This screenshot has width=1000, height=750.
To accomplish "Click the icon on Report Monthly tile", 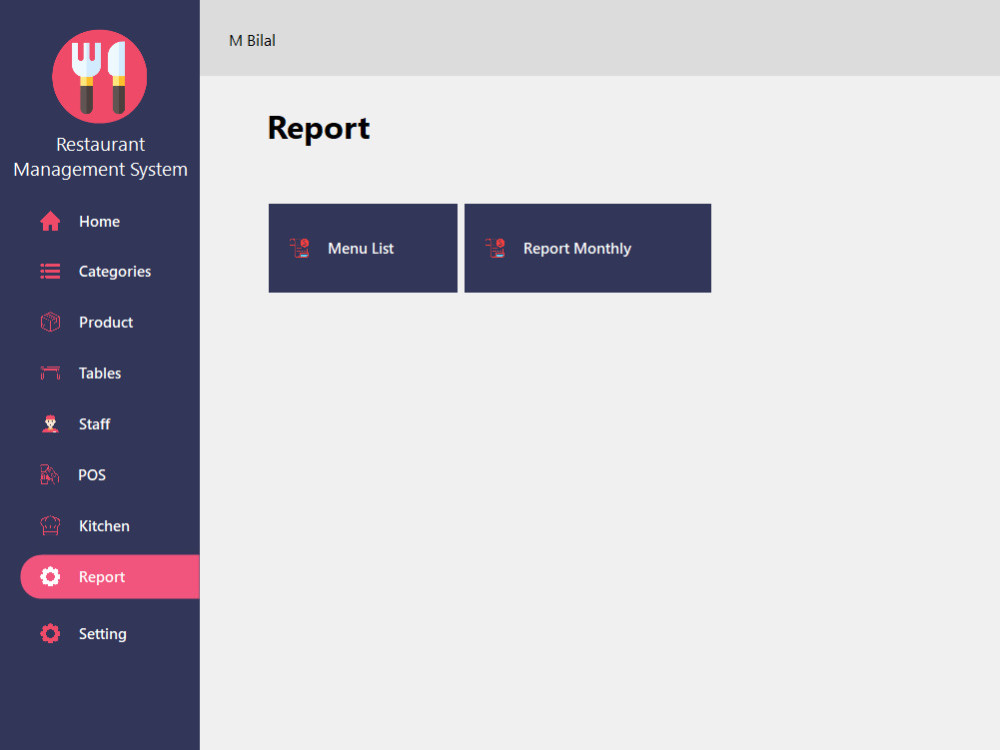I will click(496, 248).
